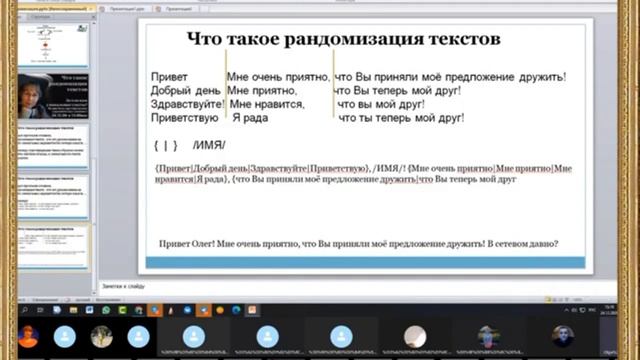Select the orange-haired participant avatar
Screen dimensions: 640x360
point(29,337)
